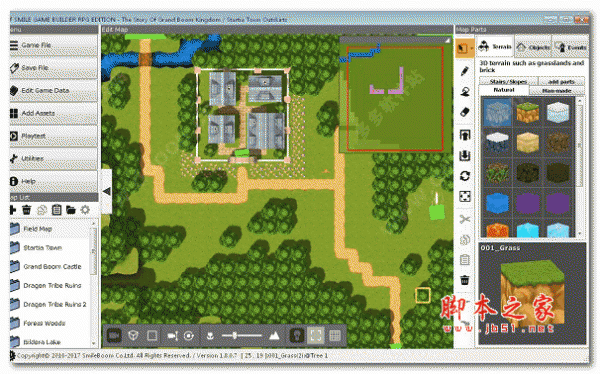Click the scissors cut icon

(465, 219)
